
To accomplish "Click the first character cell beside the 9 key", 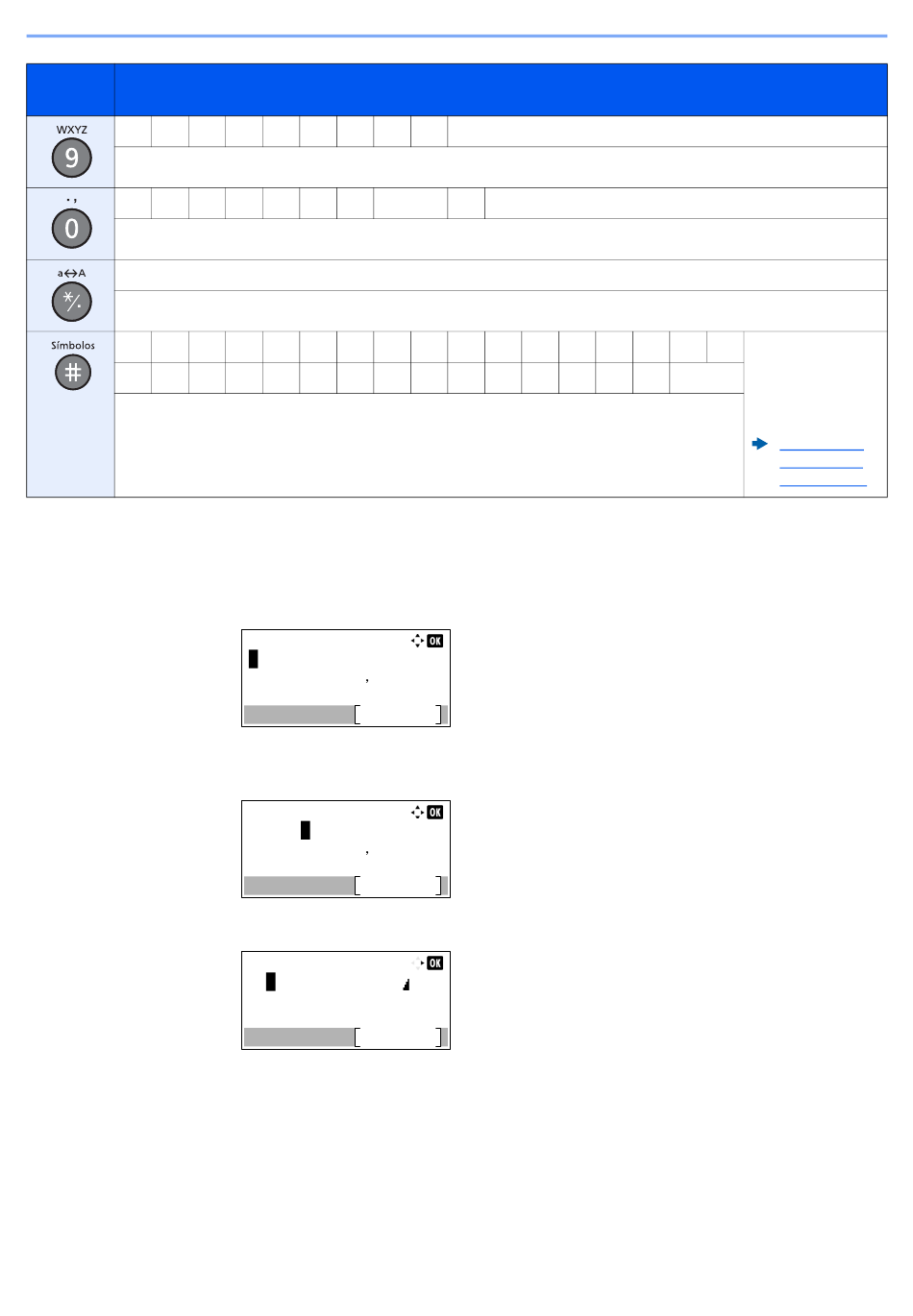I will 134,132.
